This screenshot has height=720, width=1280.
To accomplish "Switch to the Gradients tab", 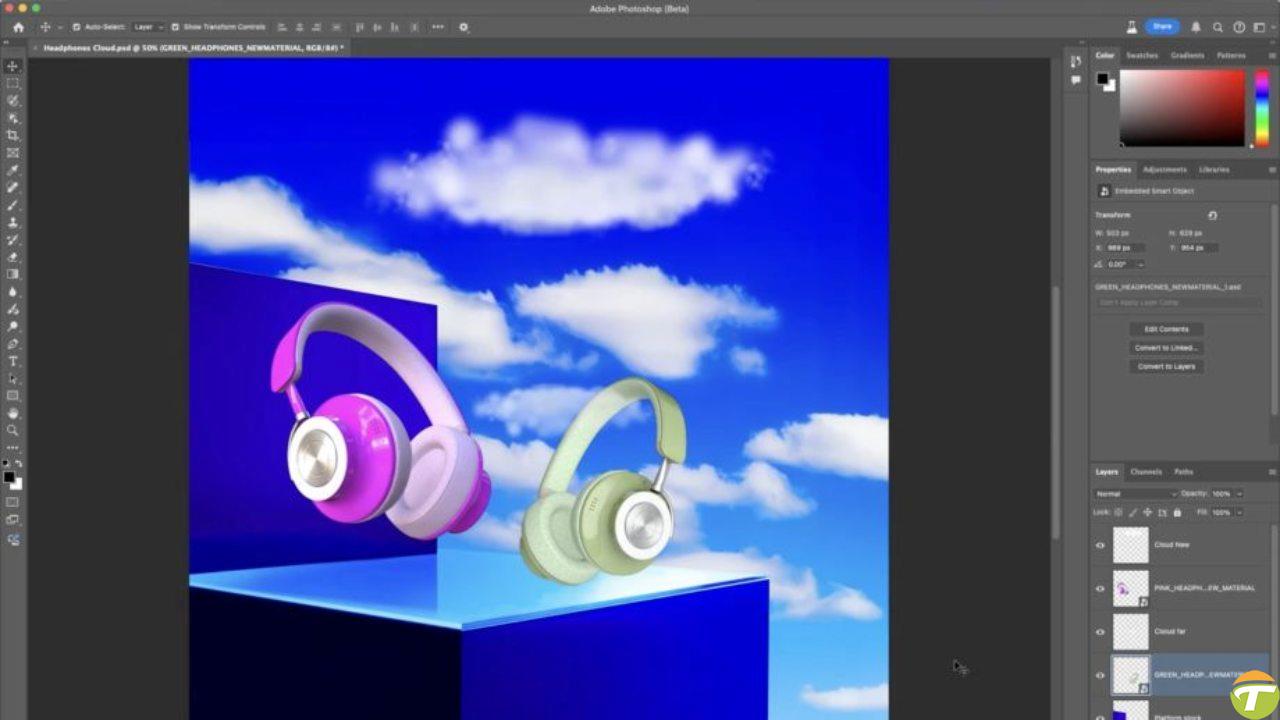I will pyautogui.click(x=1188, y=56).
